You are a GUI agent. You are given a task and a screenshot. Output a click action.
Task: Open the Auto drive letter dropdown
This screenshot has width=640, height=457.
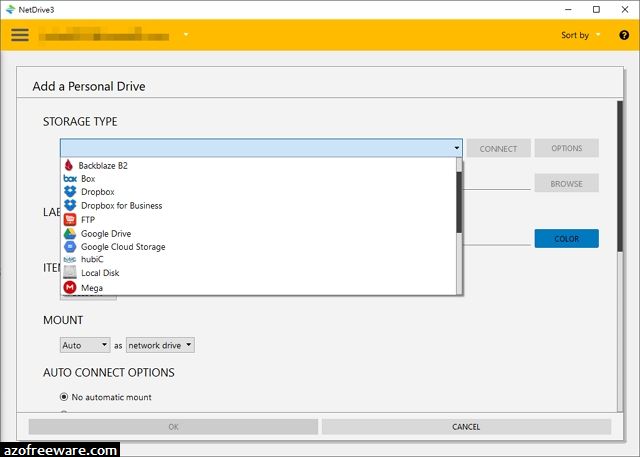(85, 345)
